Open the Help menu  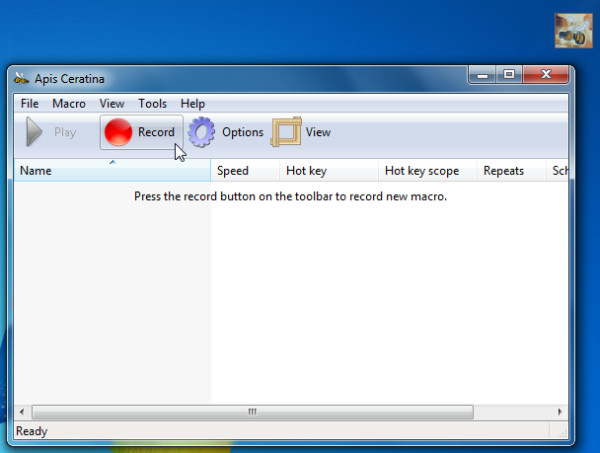192,104
